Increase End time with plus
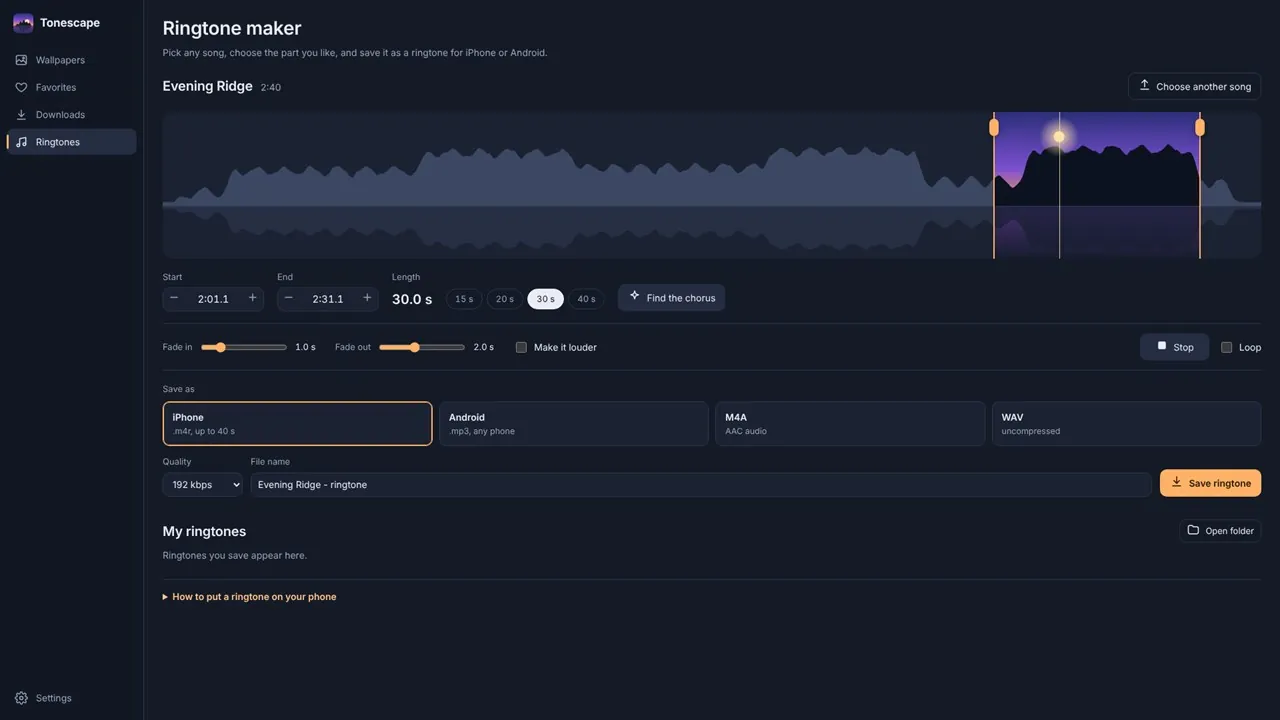The image size is (1280, 720). (x=367, y=298)
